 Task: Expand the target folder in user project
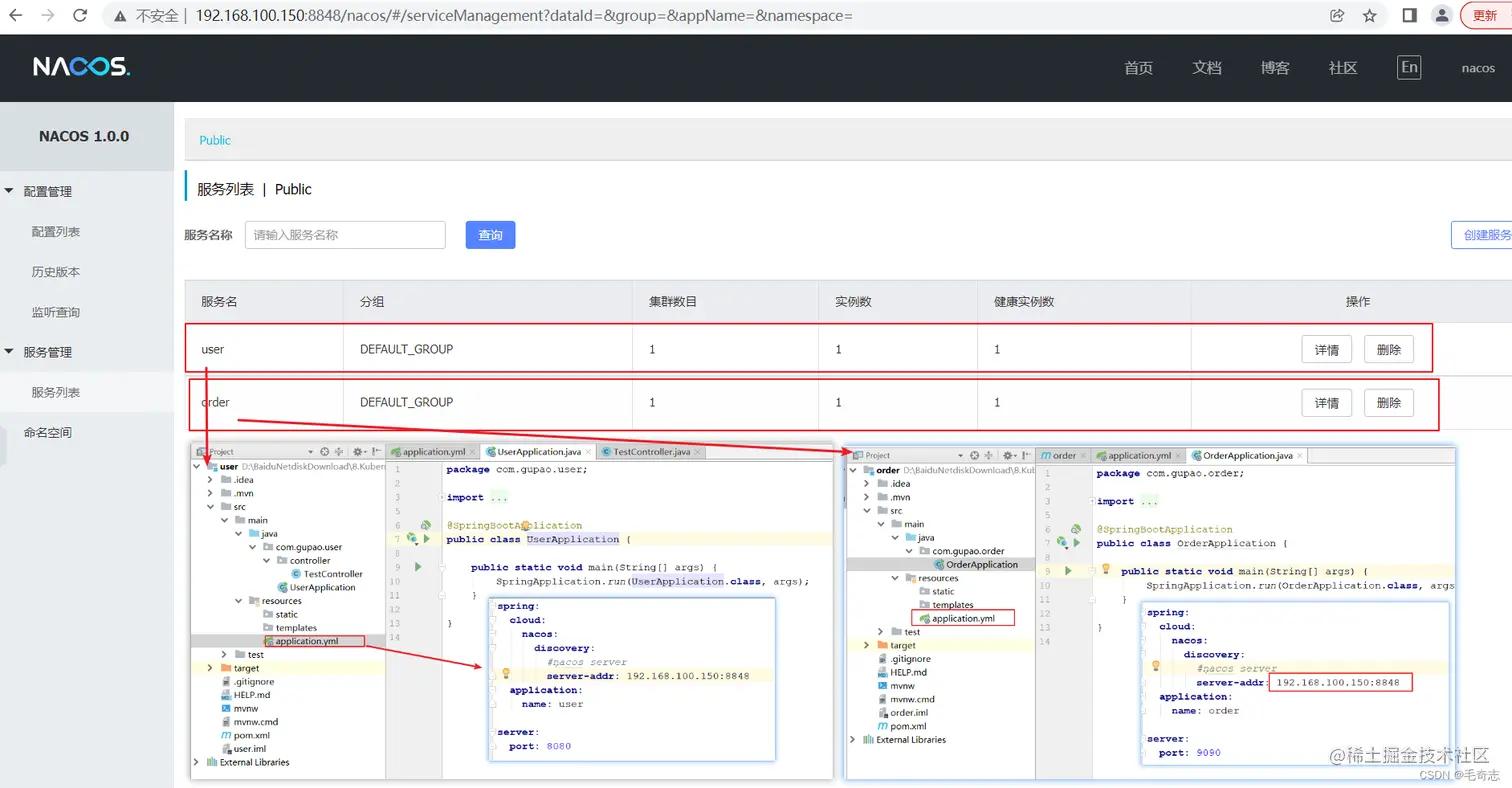tap(210, 668)
